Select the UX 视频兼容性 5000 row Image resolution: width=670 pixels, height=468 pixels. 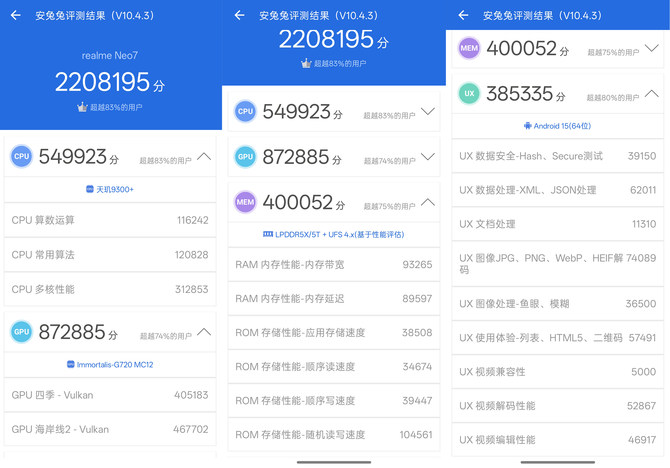tap(558, 372)
